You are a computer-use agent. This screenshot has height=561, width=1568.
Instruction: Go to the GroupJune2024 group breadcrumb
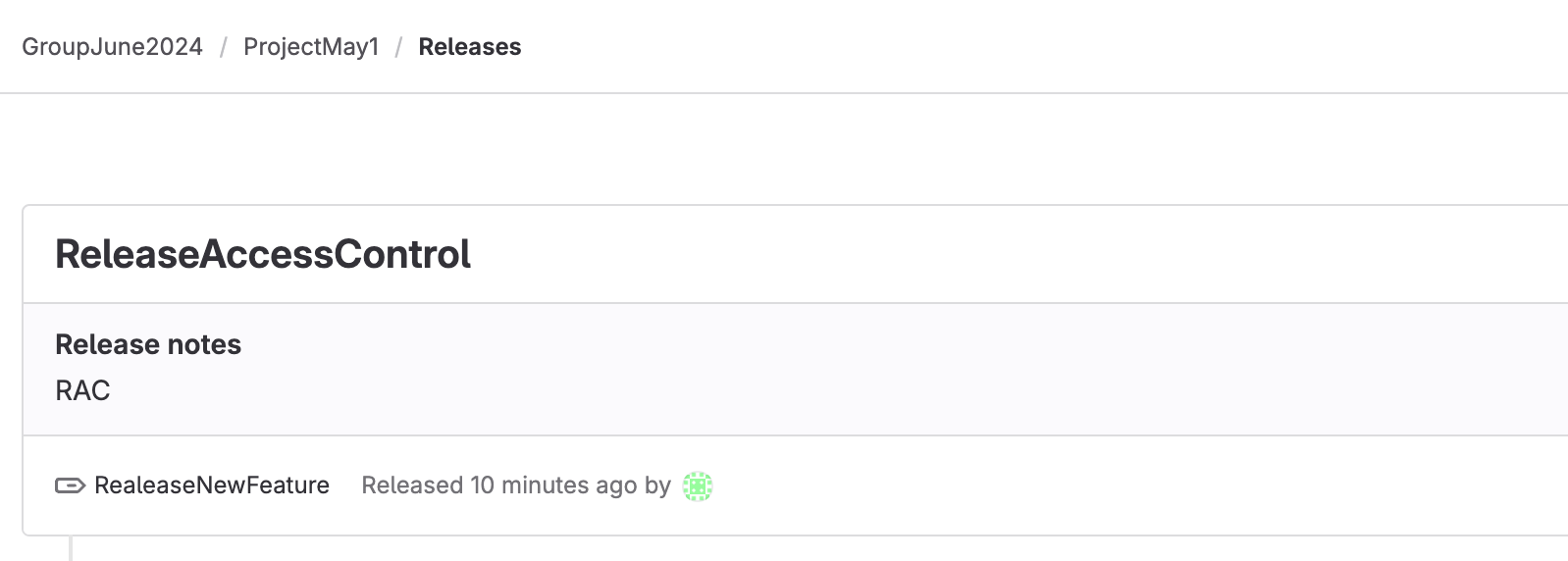(112, 47)
